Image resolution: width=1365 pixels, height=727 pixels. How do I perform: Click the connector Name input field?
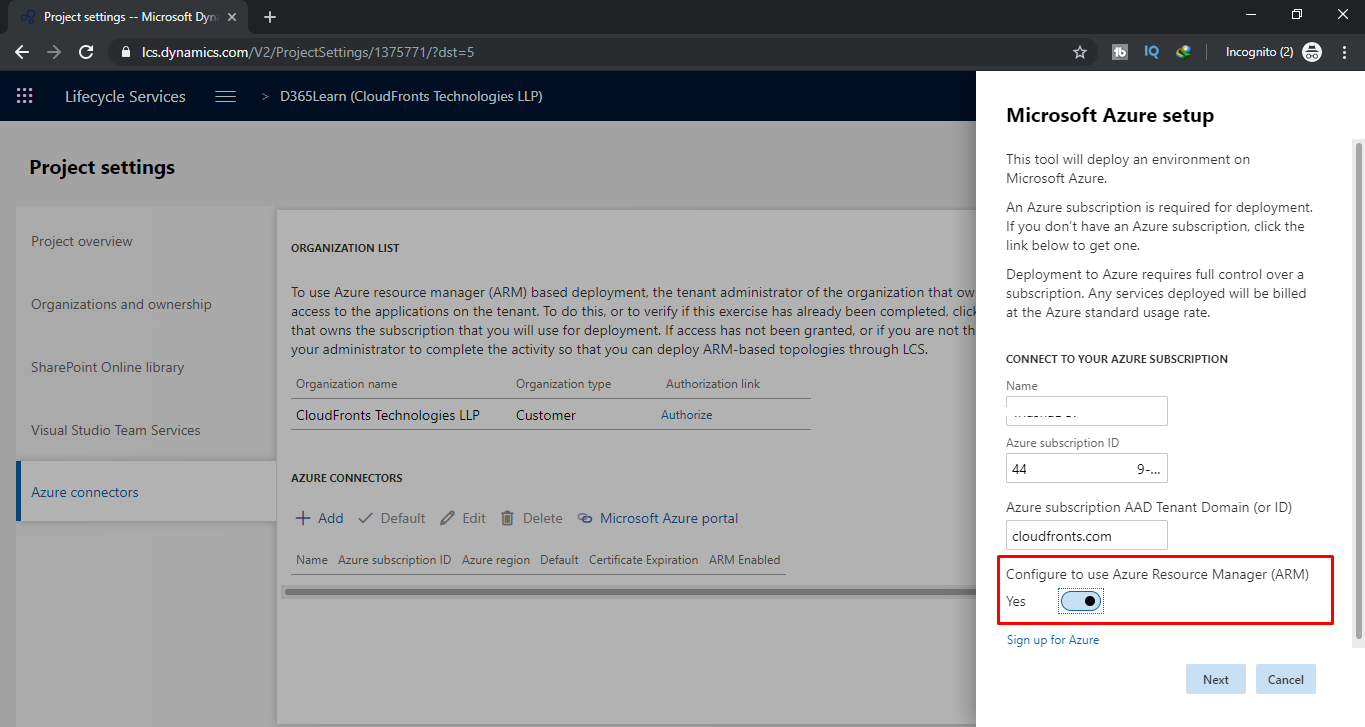click(1087, 411)
